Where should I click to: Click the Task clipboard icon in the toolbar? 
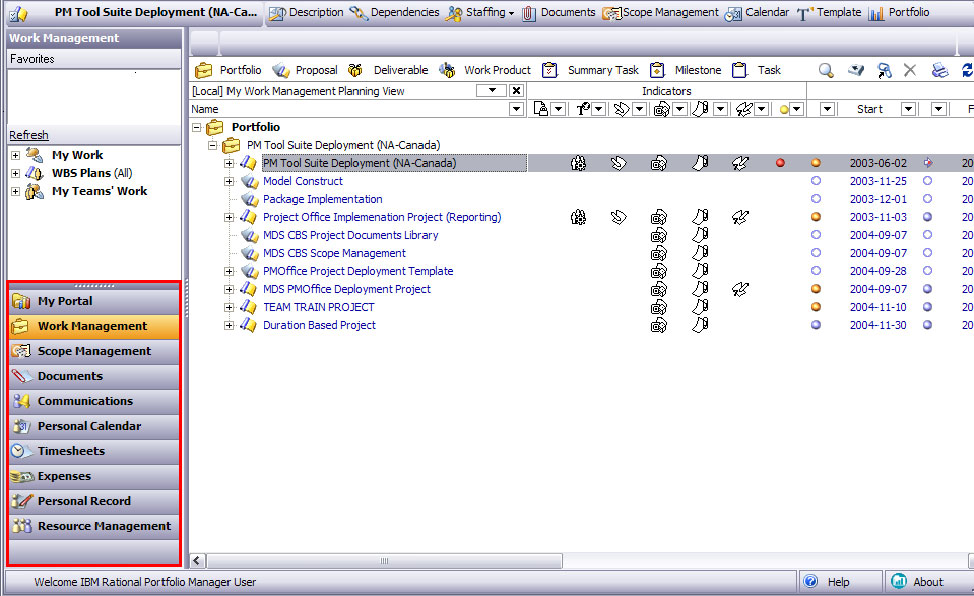(739, 70)
